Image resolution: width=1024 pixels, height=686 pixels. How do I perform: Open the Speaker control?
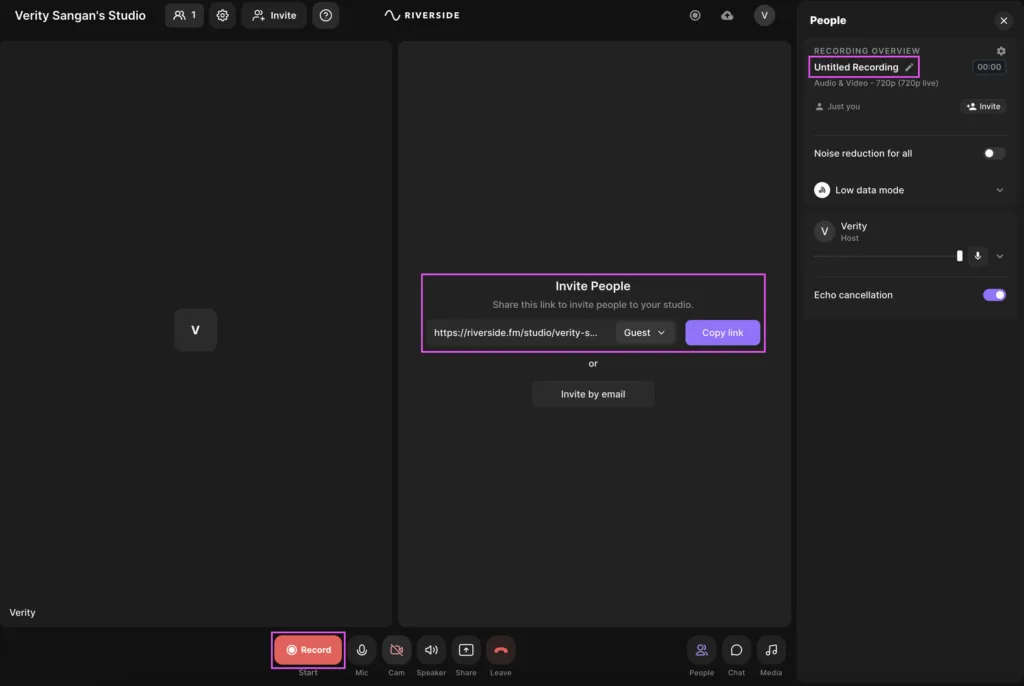click(x=431, y=650)
